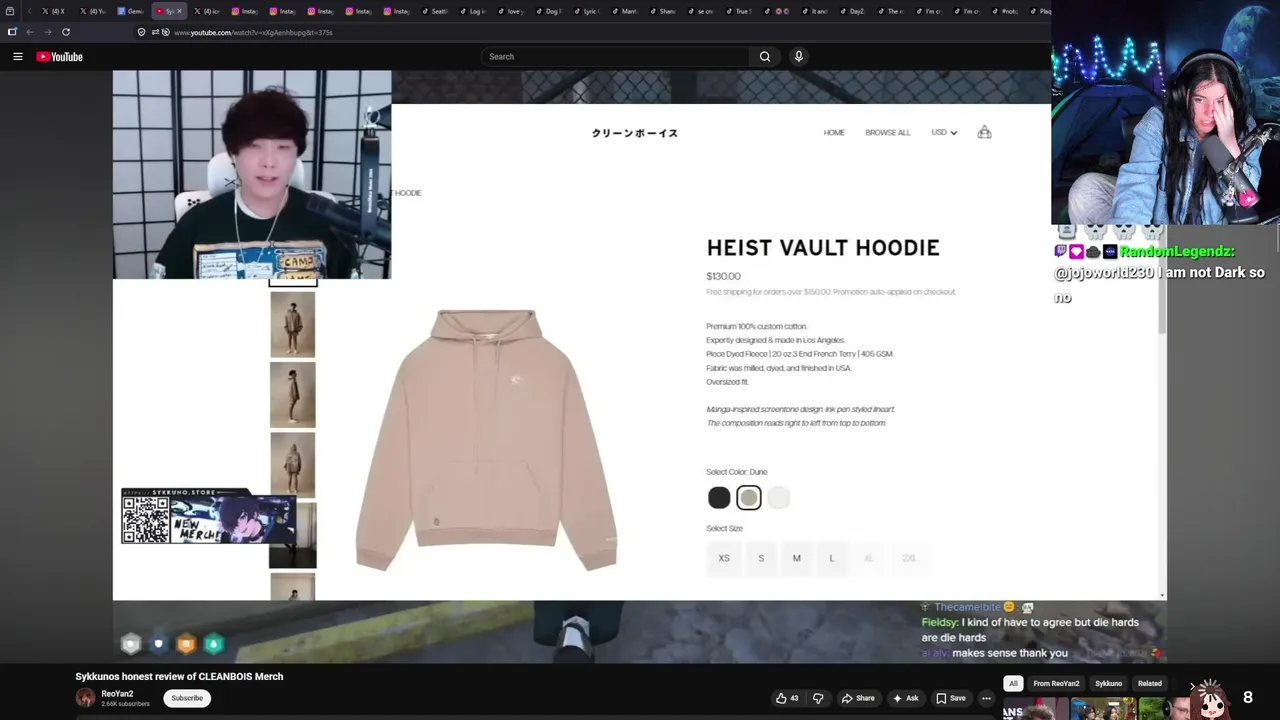Close the active YouTube browser tab

180,11
